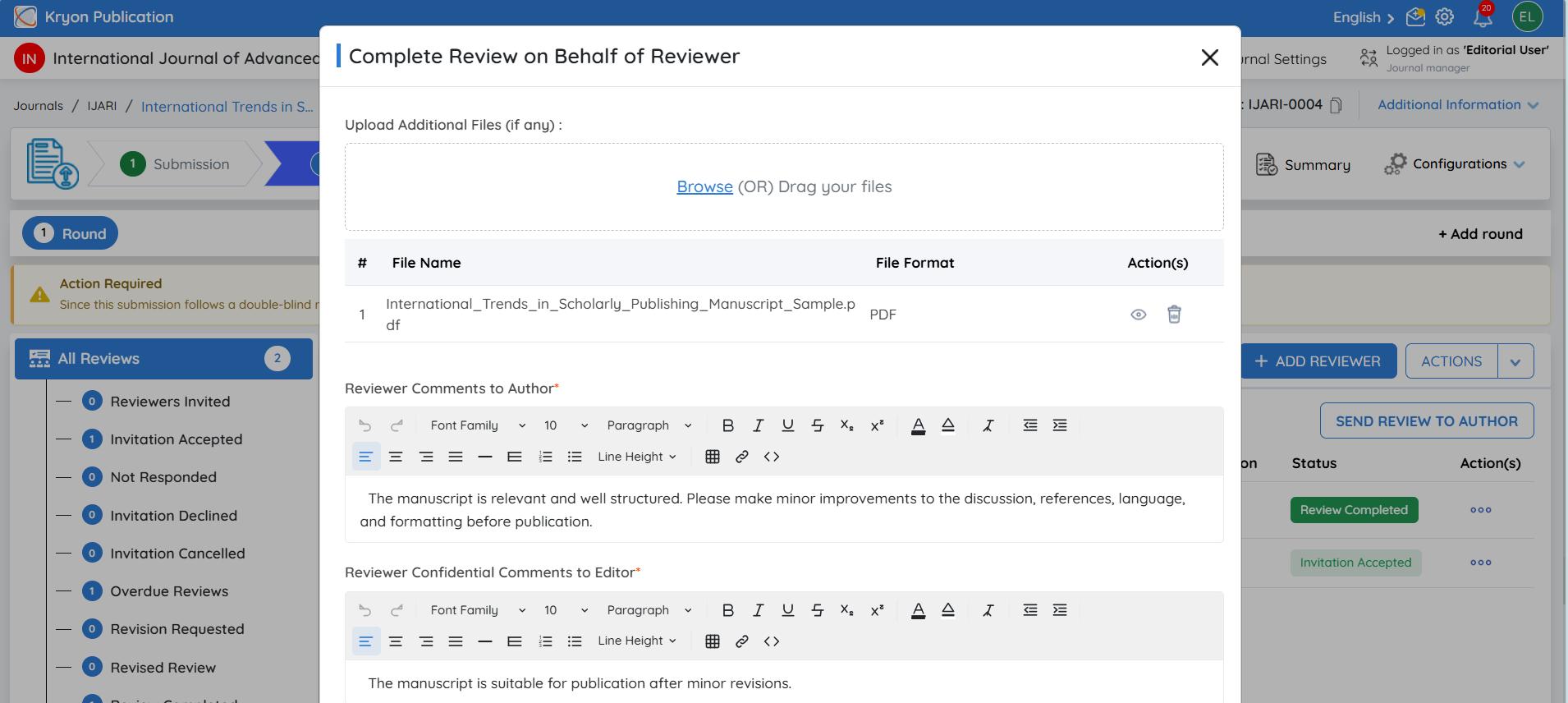Click Bold in Confidential Comments toolbar
Image resolution: width=1568 pixels, height=703 pixels.
[727, 610]
